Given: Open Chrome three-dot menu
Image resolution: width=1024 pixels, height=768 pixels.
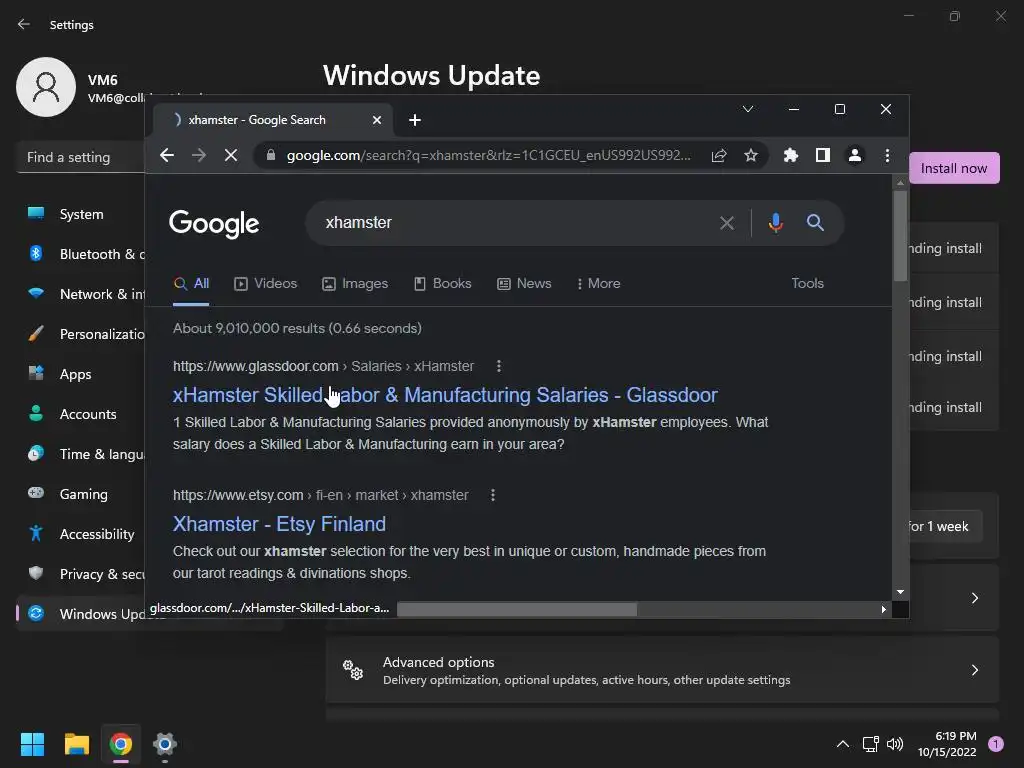Looking at the screenshot, I should (x=887, y=155).
